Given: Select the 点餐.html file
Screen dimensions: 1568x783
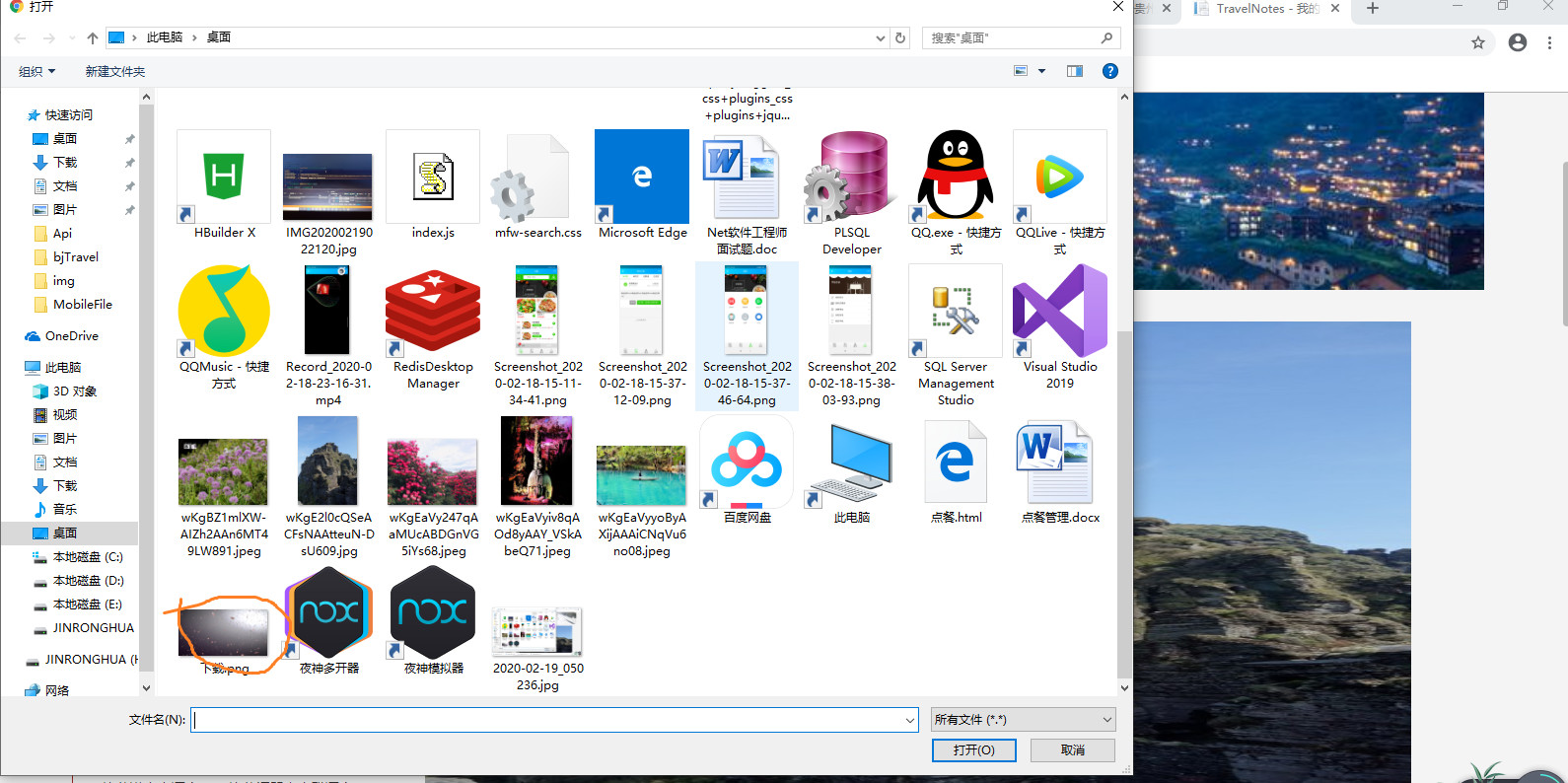Looking at the screenshot, I should 956,462.
